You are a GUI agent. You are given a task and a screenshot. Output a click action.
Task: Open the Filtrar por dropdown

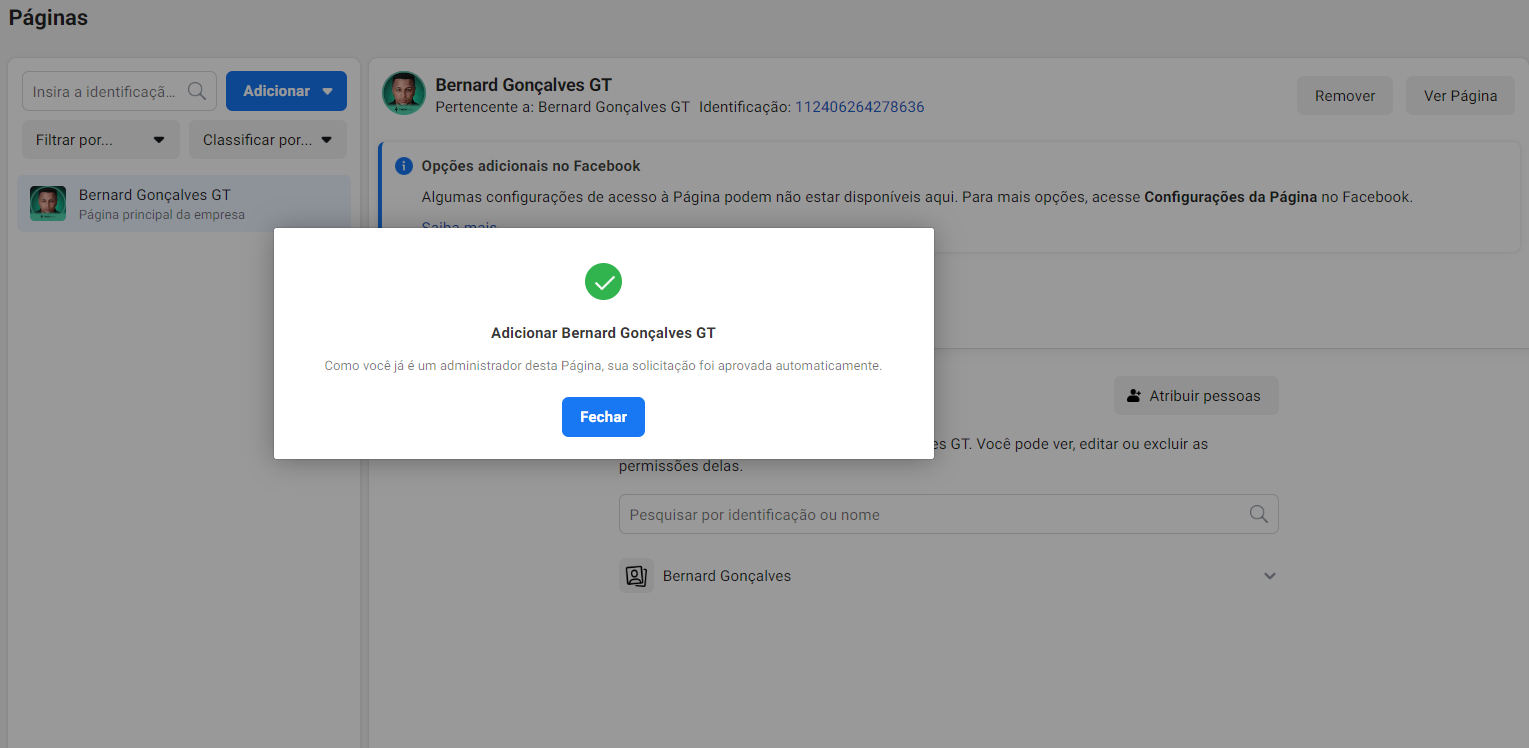click(101, 140)
